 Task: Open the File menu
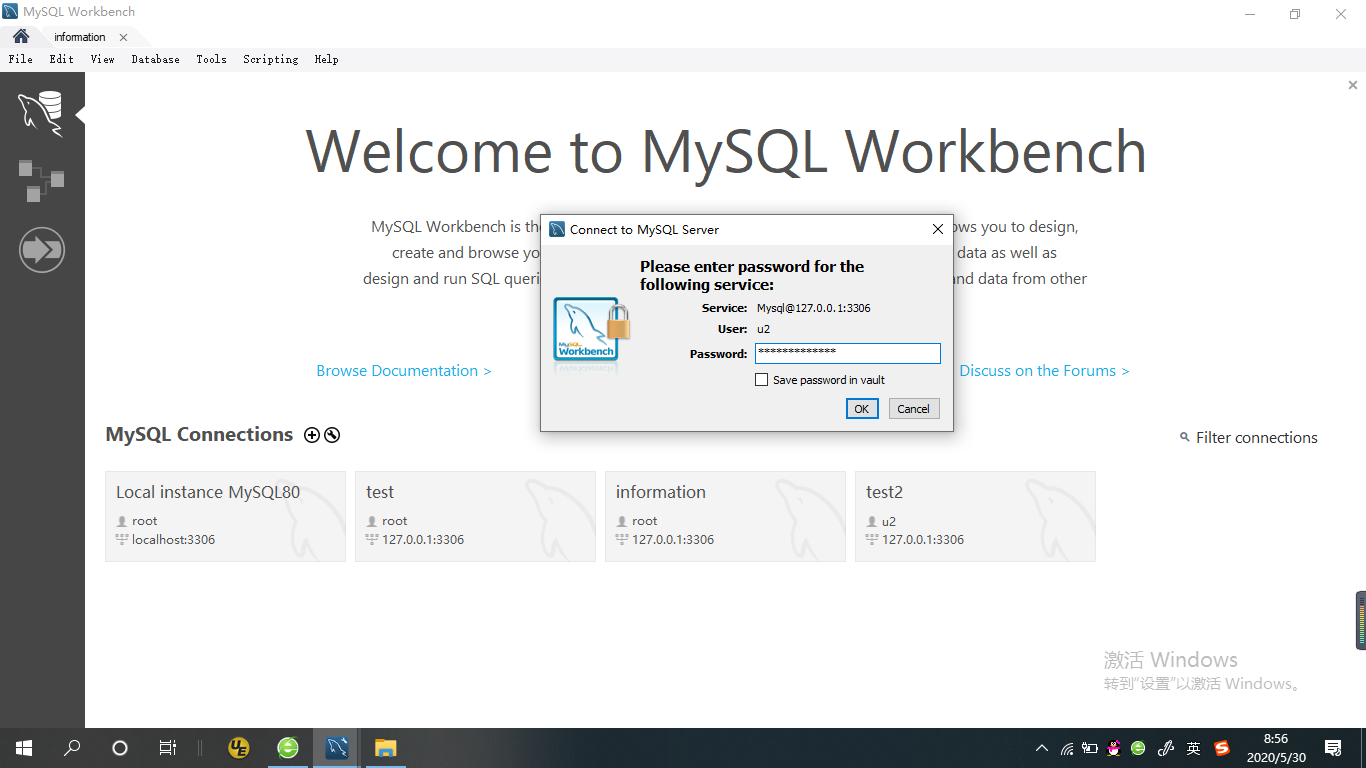tap(20, 59)
